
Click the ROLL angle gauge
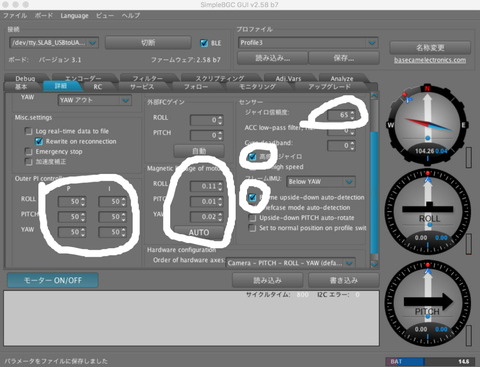(428, 212)
